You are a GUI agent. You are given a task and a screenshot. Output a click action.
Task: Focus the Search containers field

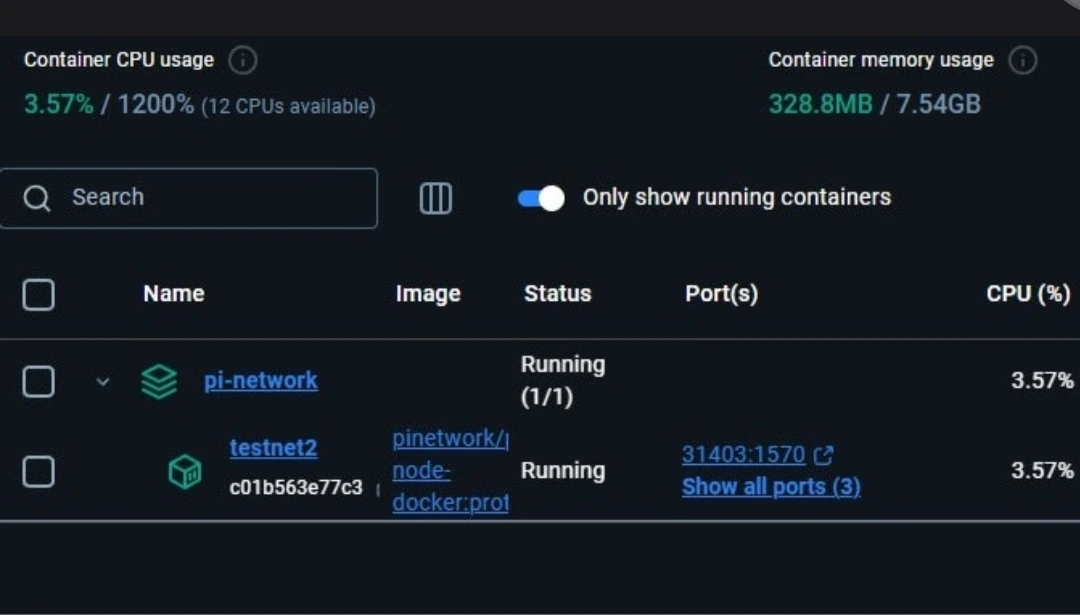click(x=189, y=198)
